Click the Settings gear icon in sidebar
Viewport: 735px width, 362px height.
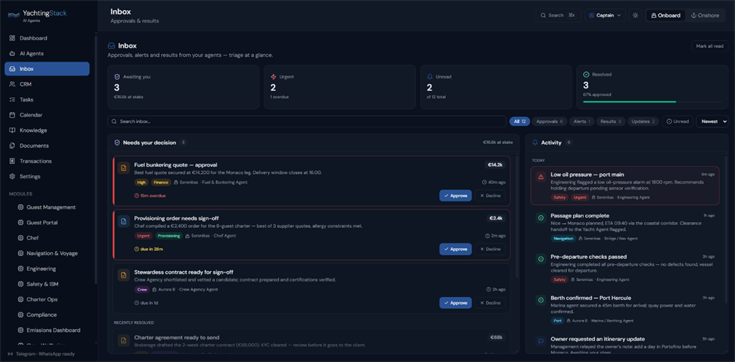12,176
